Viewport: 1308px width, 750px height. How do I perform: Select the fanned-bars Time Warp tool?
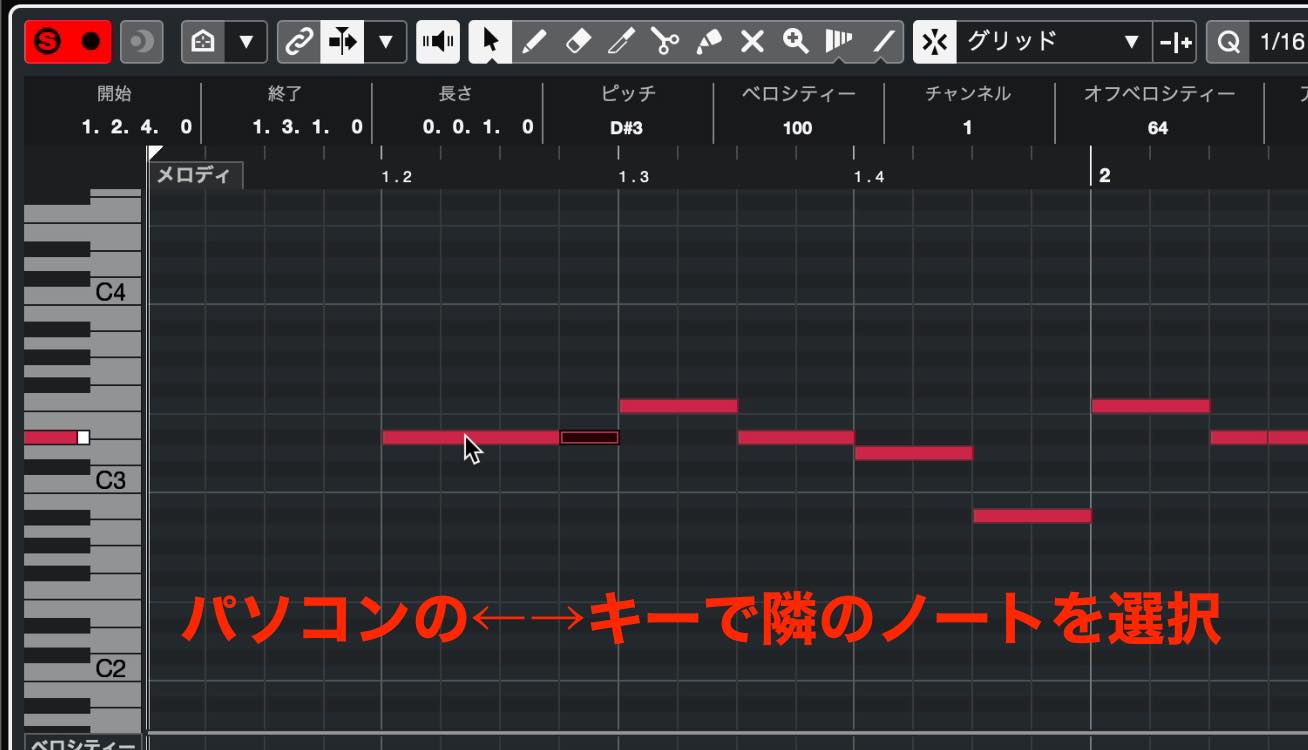point(839,42)
